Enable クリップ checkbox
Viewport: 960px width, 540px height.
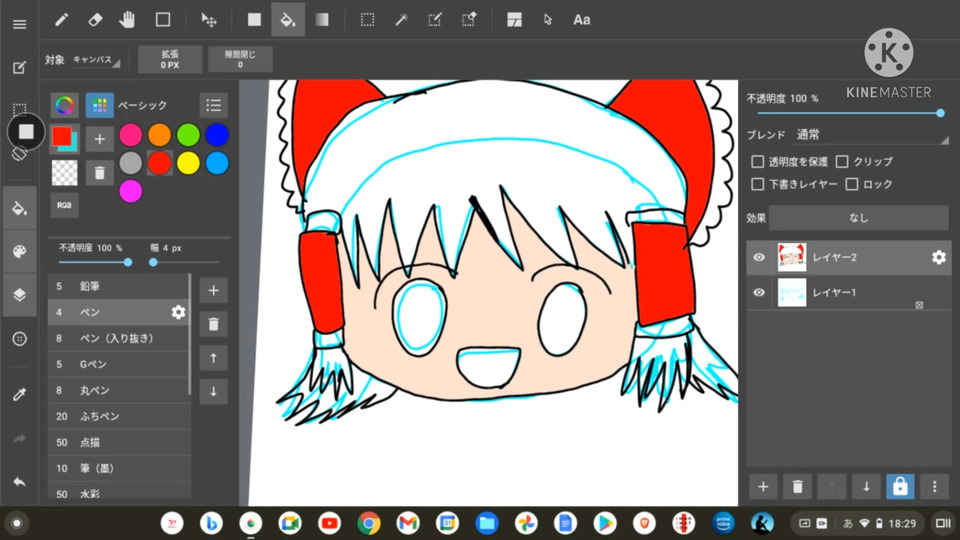(x=842, y=162)
